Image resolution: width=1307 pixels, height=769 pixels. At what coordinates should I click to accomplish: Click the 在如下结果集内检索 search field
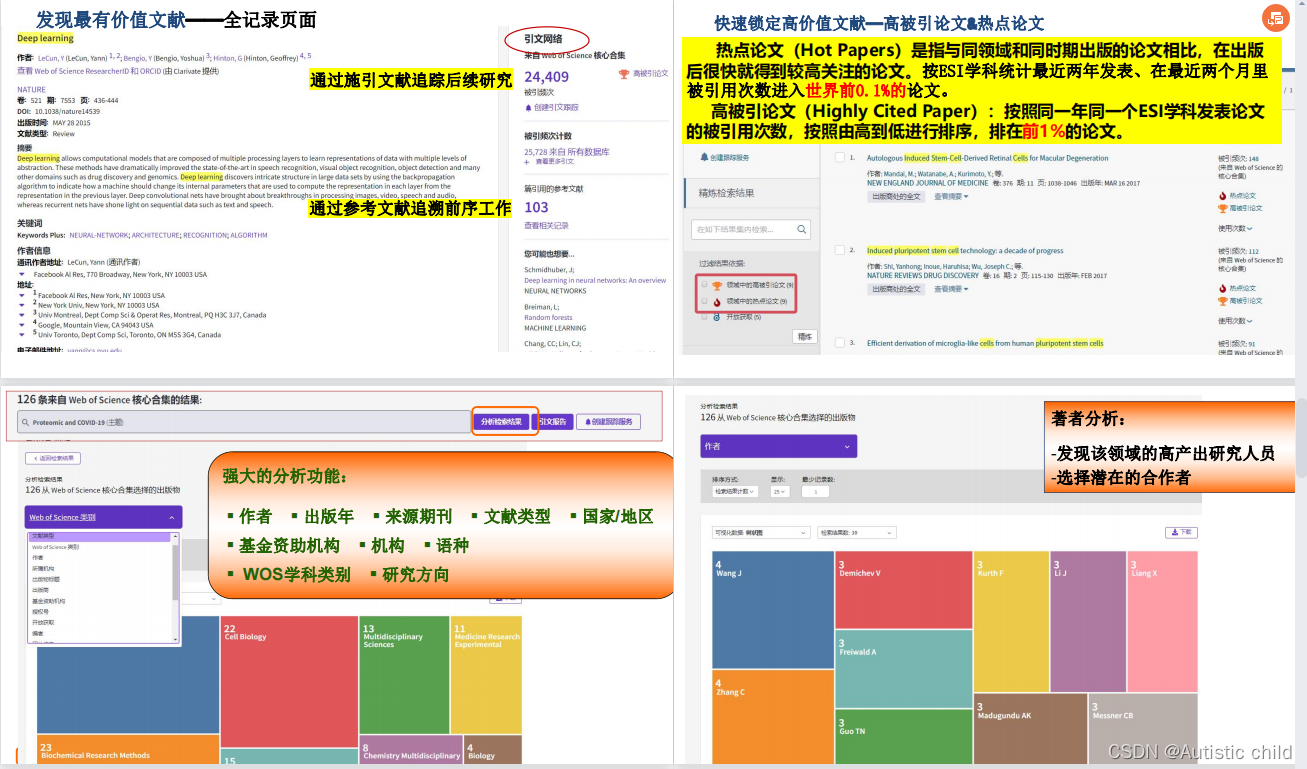(751, 230)
